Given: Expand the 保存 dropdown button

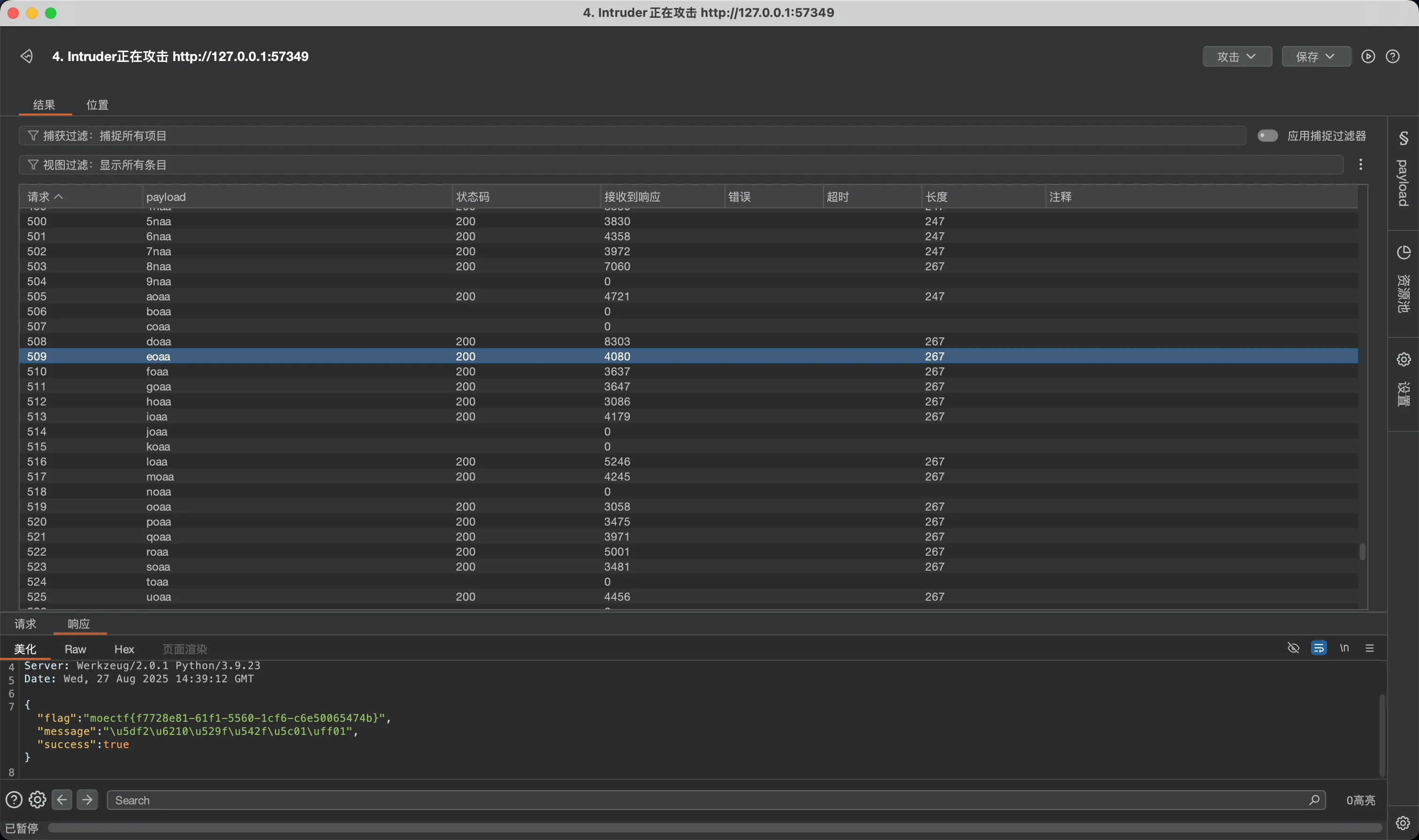Looking at the screenshot, I should (x=1316, y=57).
